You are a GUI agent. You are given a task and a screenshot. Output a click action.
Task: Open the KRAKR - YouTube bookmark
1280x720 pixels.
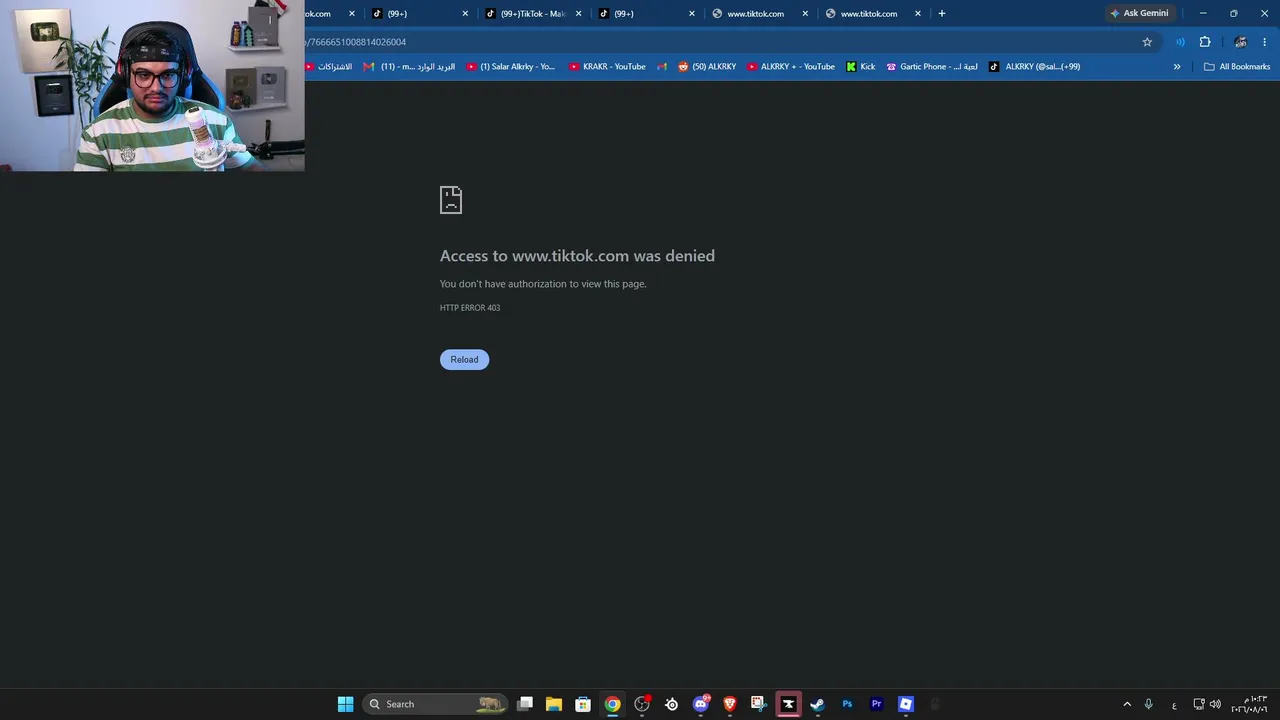click(607, 66)
